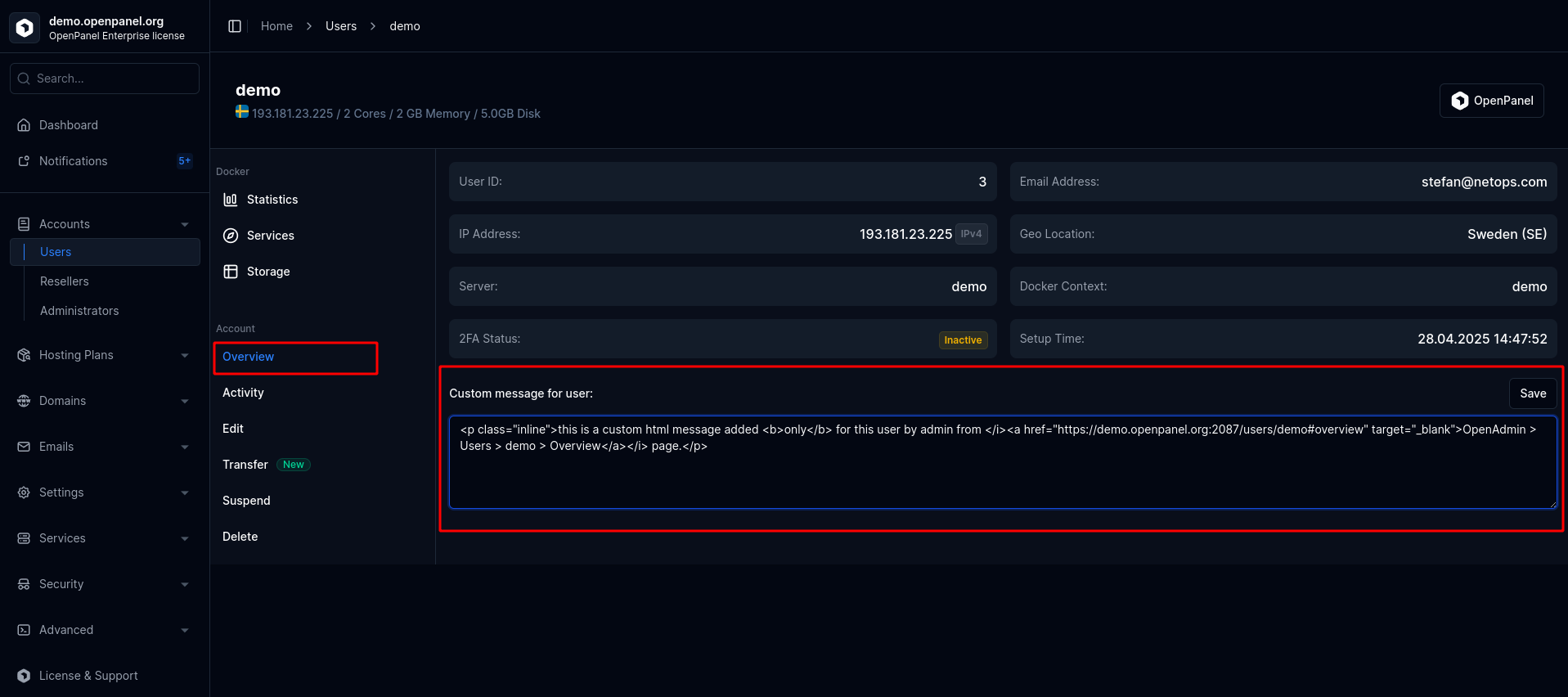Expand the Settings dropdown arrow

(x=185, y=492)
